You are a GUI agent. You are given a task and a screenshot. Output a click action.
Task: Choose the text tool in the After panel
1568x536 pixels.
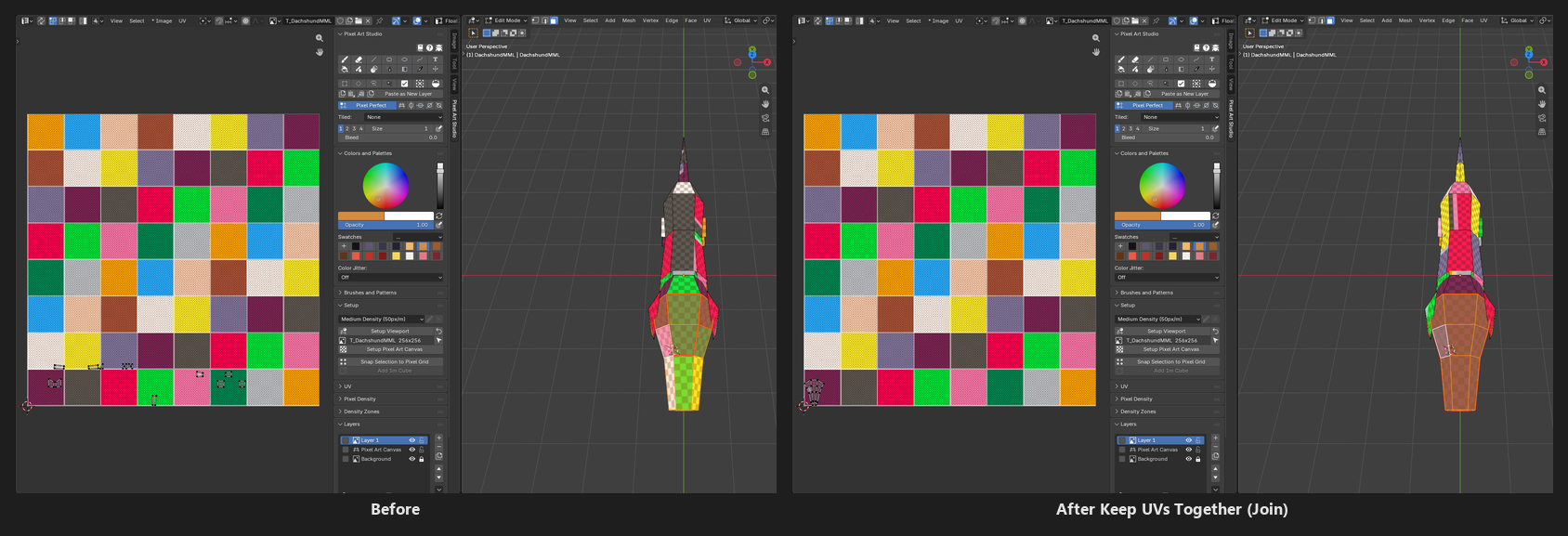tap(1211, 59)
